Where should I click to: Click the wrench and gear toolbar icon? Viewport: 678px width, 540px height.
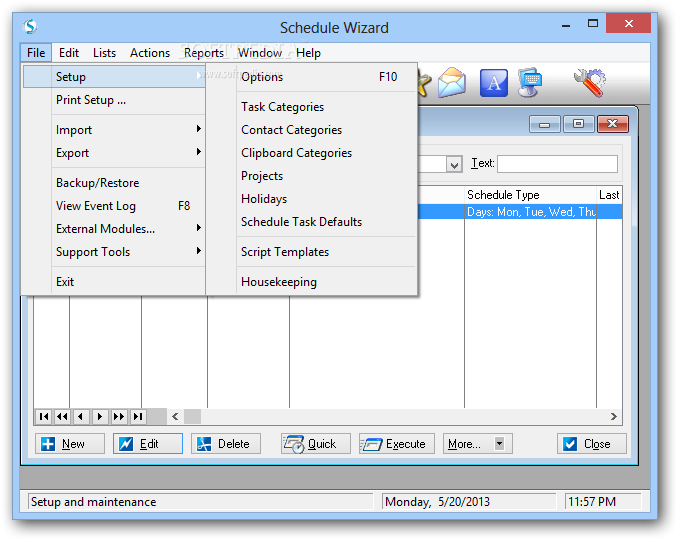(x=590, y=82)
